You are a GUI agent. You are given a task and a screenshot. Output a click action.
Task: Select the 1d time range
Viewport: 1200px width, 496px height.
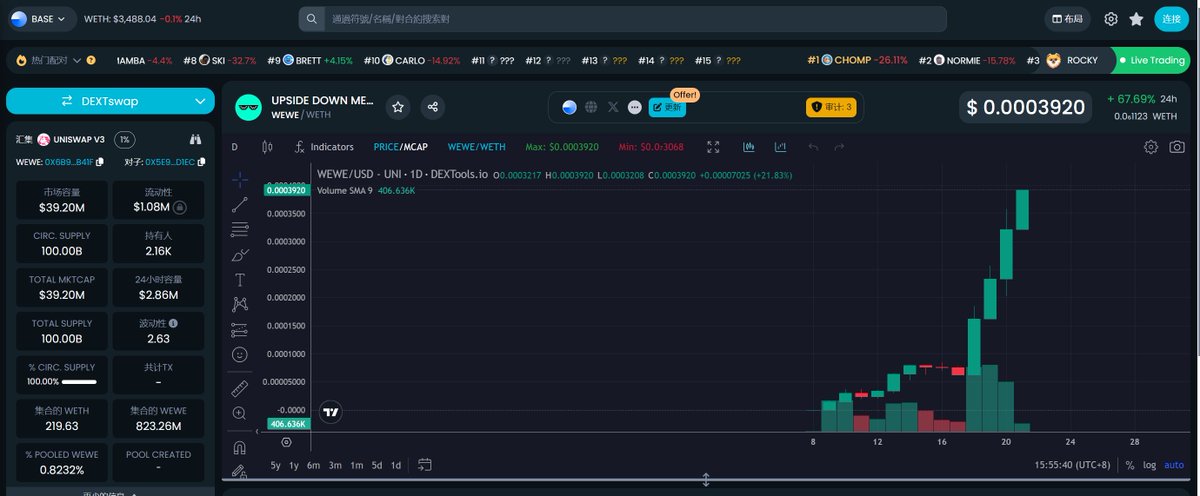(396, 465)
